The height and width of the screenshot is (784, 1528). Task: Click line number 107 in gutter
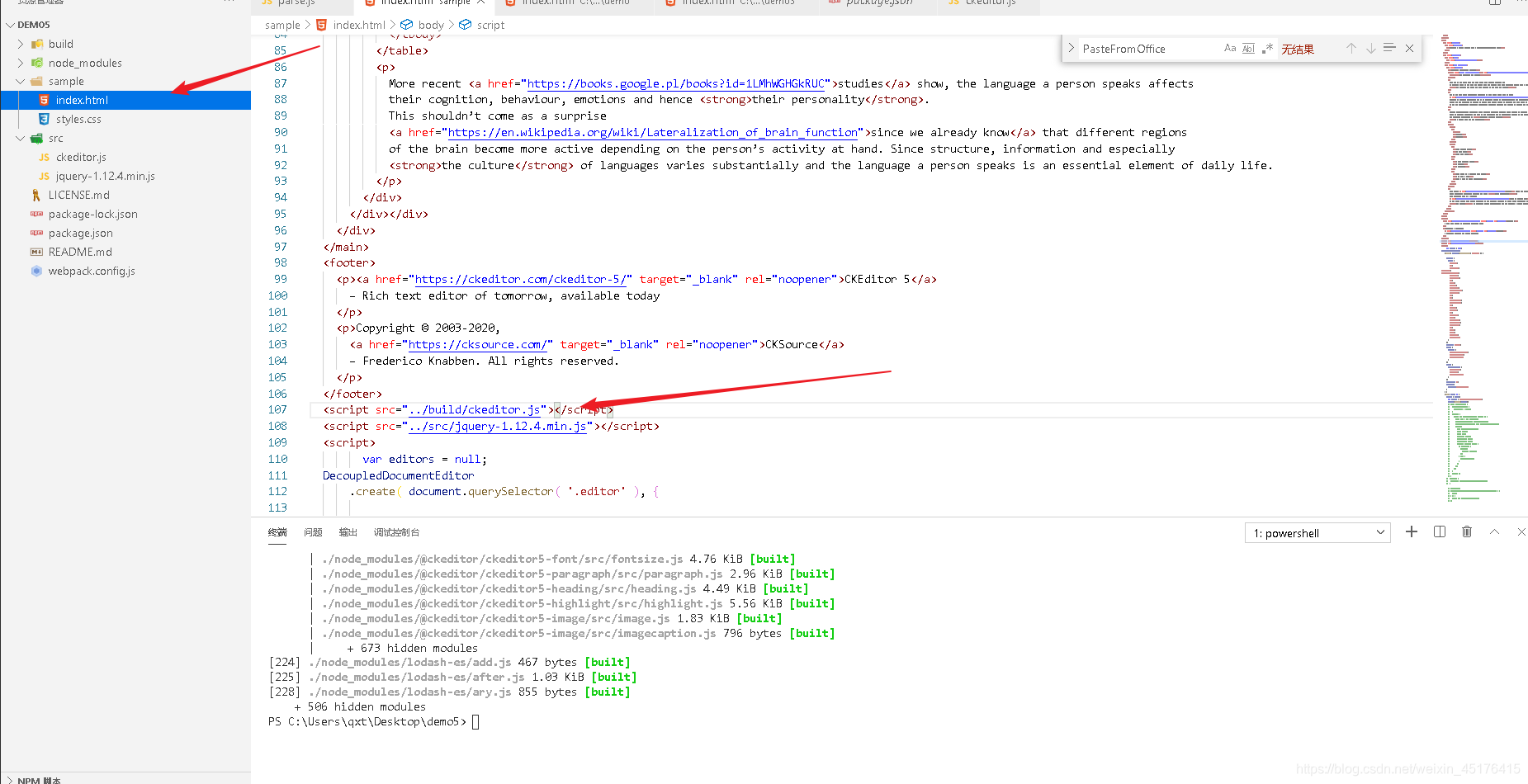pos(277,409)
